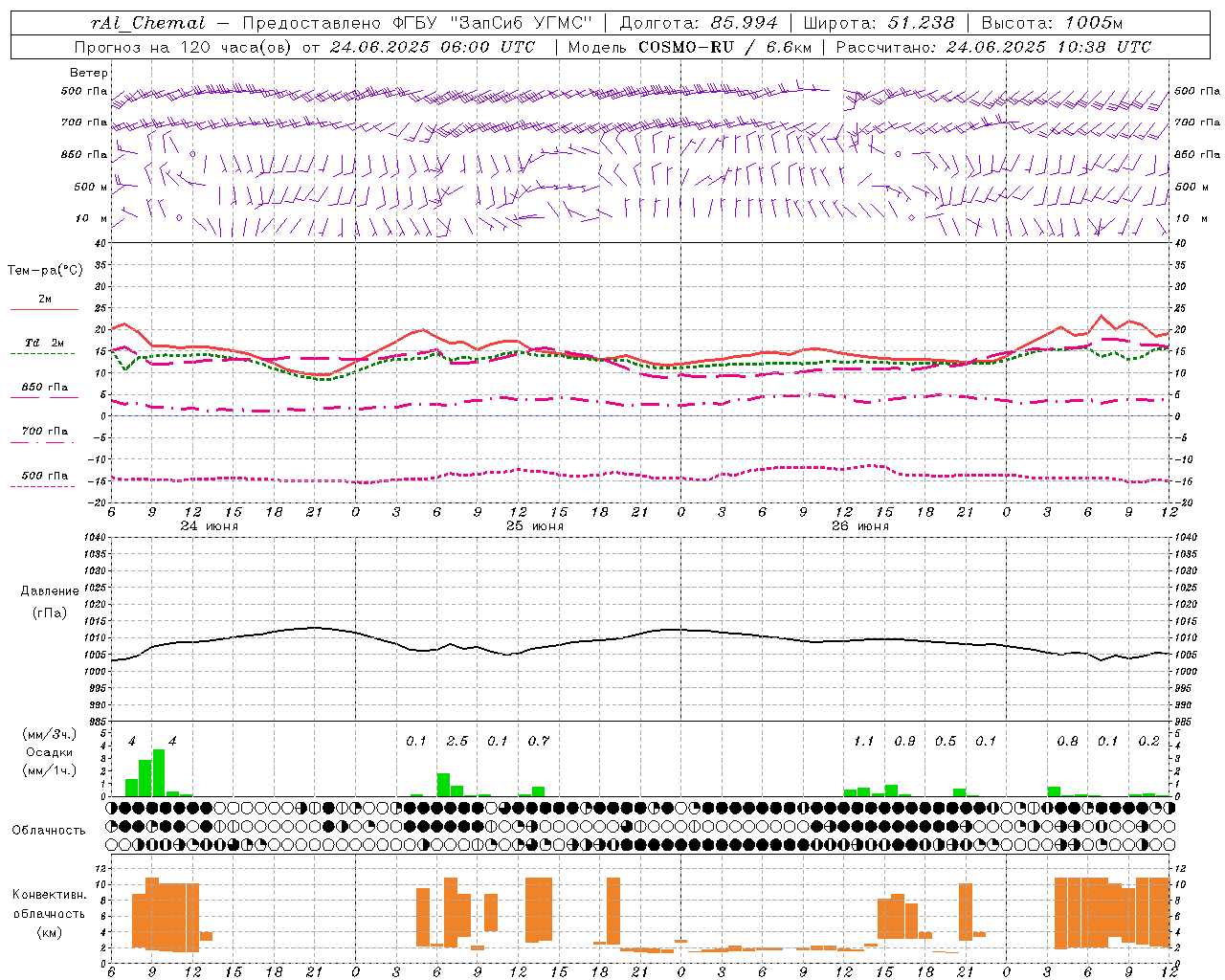The height and width of the screenshot is (980, 1225).
Task: Click the 2м temperature legend entry
Action: click(x=45, y=300)
